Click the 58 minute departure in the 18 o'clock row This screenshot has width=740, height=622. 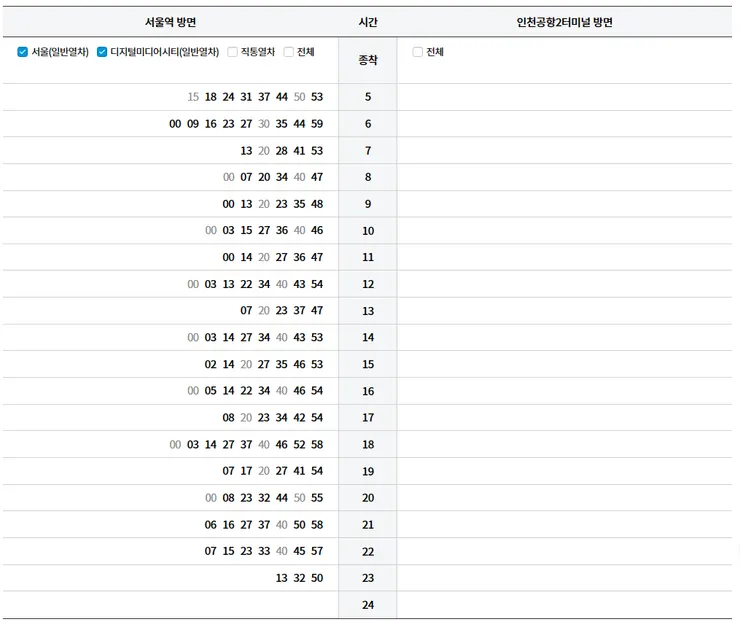click(x=317, y=445)
